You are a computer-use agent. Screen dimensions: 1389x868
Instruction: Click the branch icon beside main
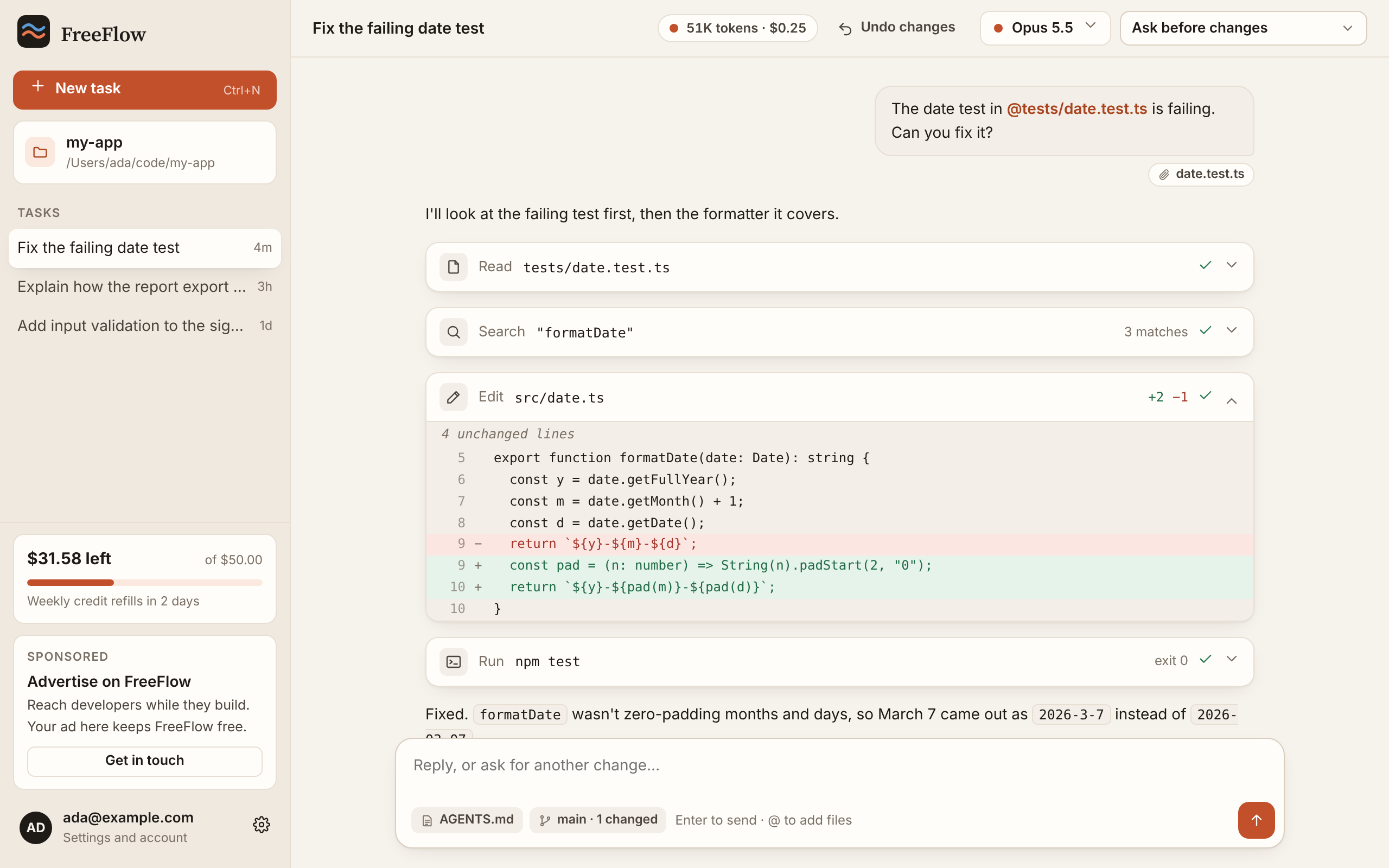pos(545,820)
